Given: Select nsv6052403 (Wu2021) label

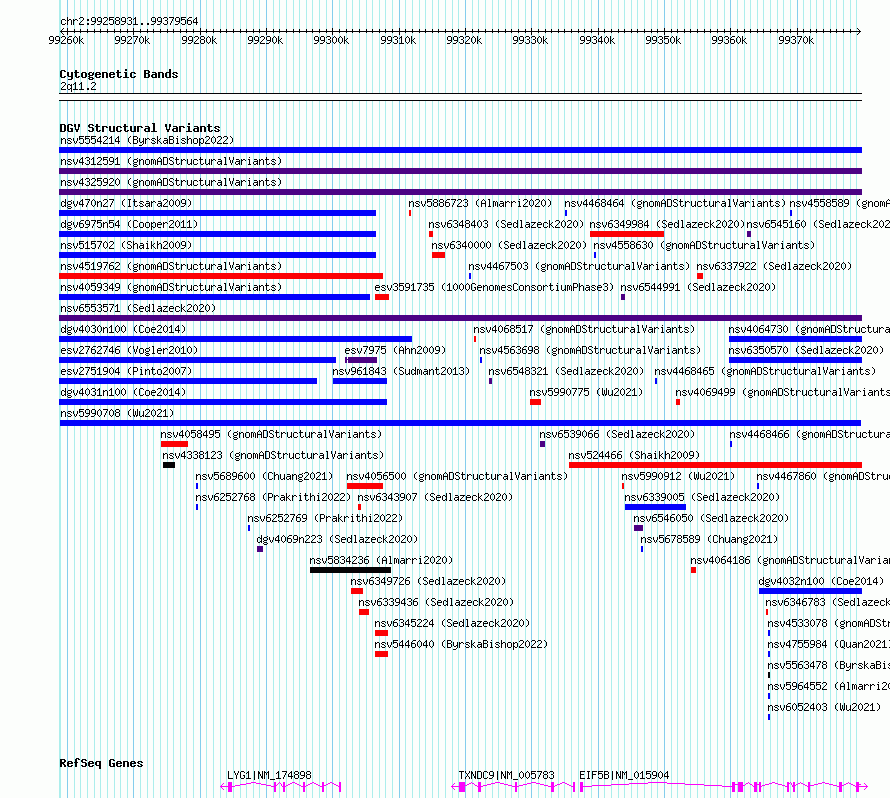Looking at the screenshot, I should point(824,707).
